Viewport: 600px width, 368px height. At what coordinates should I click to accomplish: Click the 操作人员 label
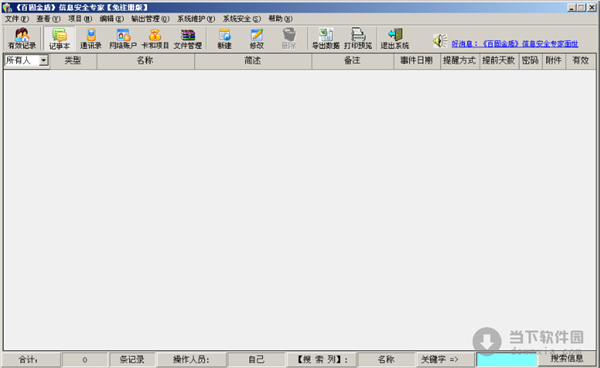[191, 360]
